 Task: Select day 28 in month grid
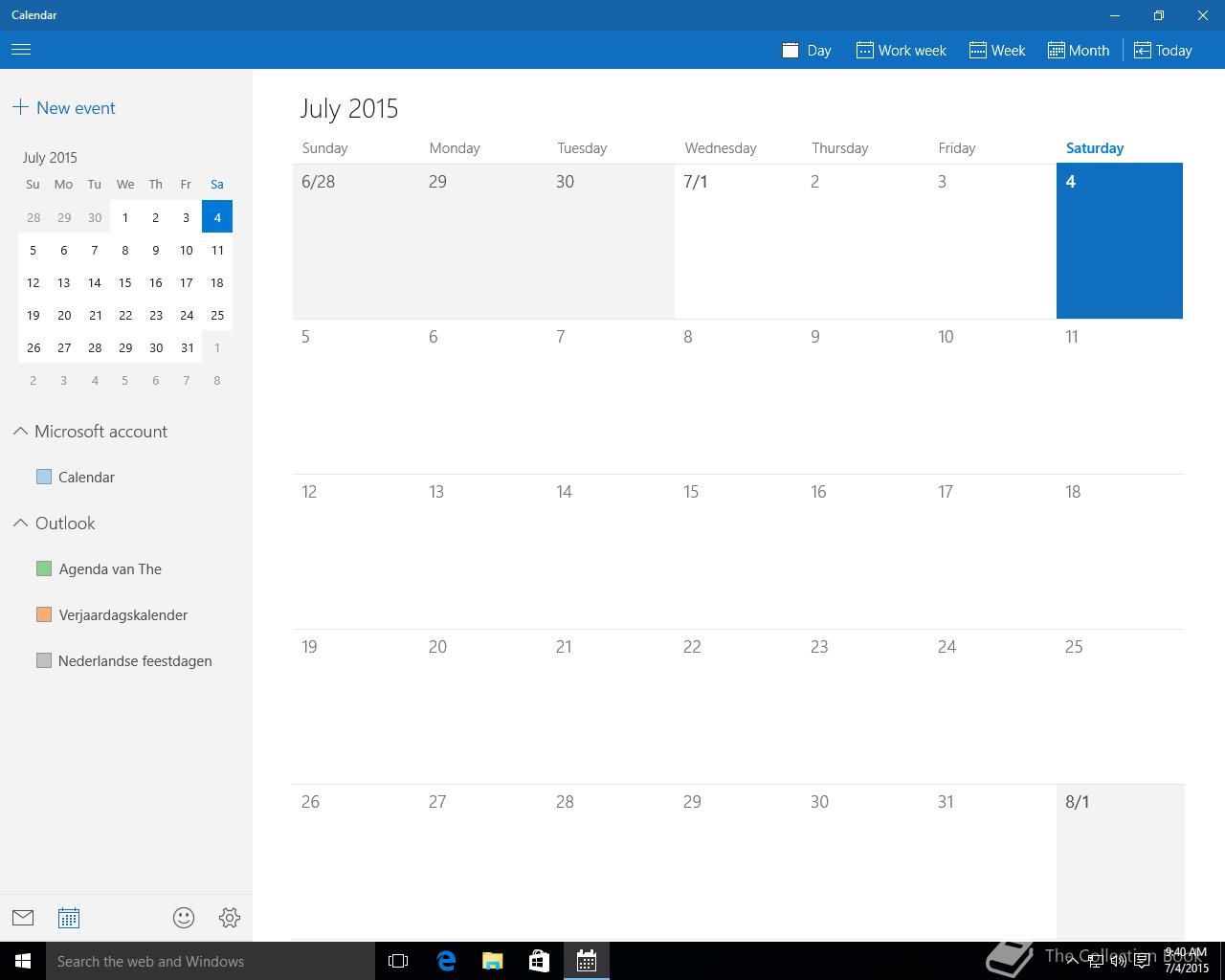(x=611, y=861)
